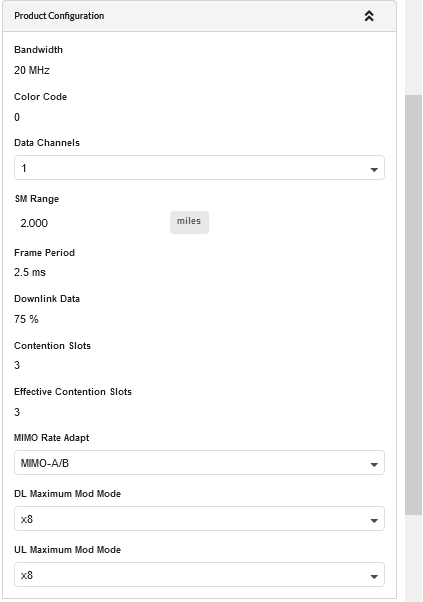
Task: Open the MIMO Rate Adapt dropdown
Action: click(x=199, y=463)
